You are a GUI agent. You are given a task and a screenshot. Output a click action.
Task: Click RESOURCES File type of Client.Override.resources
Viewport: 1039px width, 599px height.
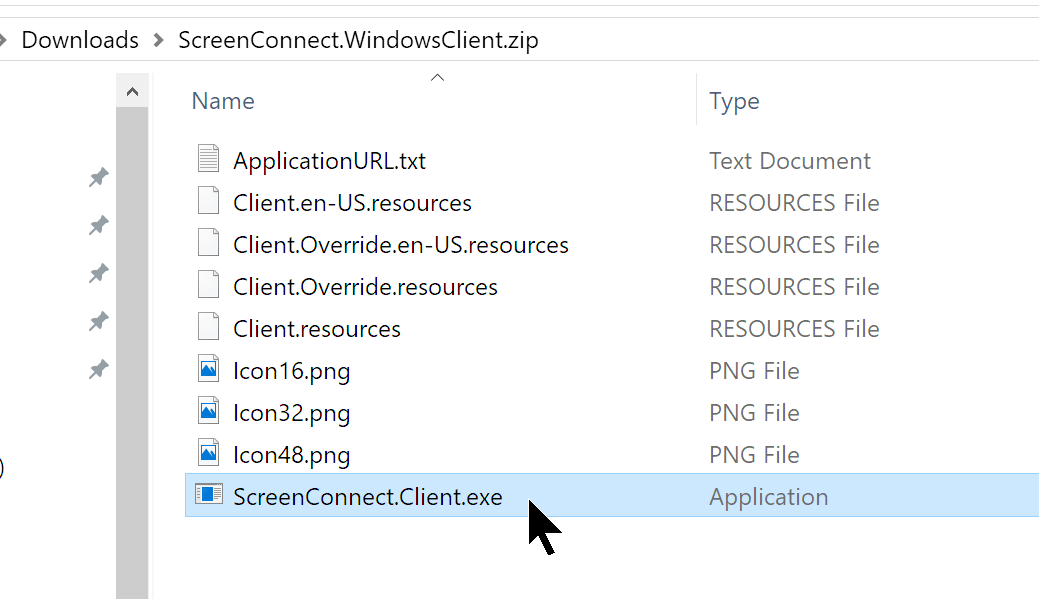point(794,287)
